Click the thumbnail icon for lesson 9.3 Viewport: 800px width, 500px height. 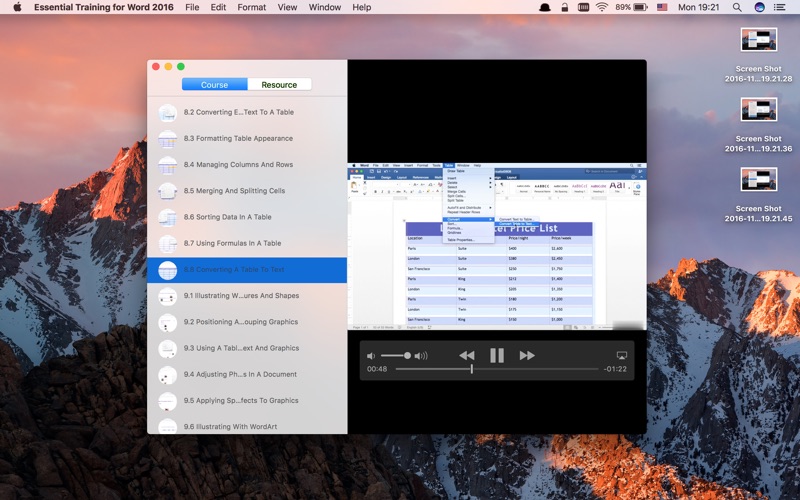pyautogui.click(x=167, y=348)
